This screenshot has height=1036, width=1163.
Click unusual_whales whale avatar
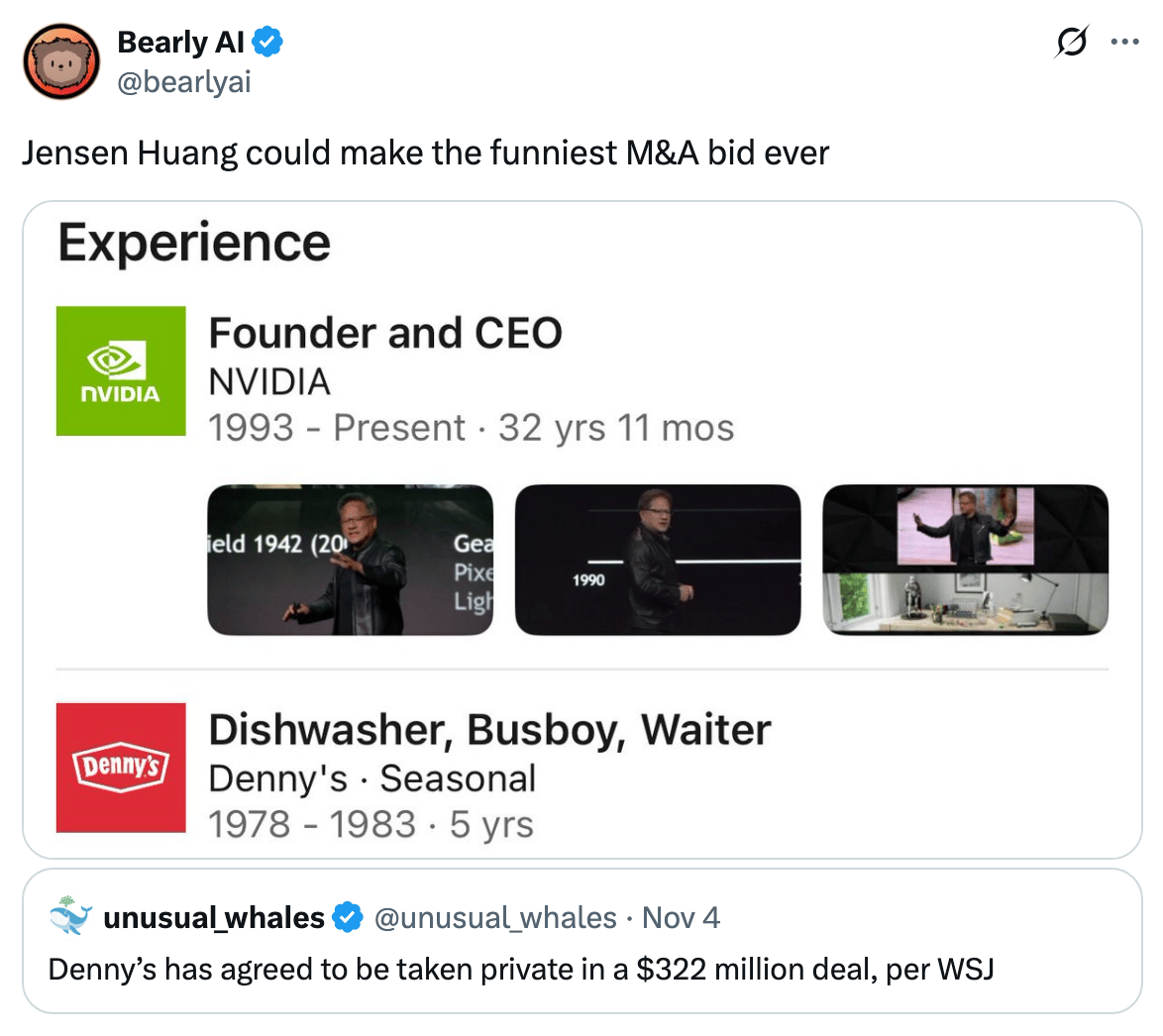(x=70, y=916)
